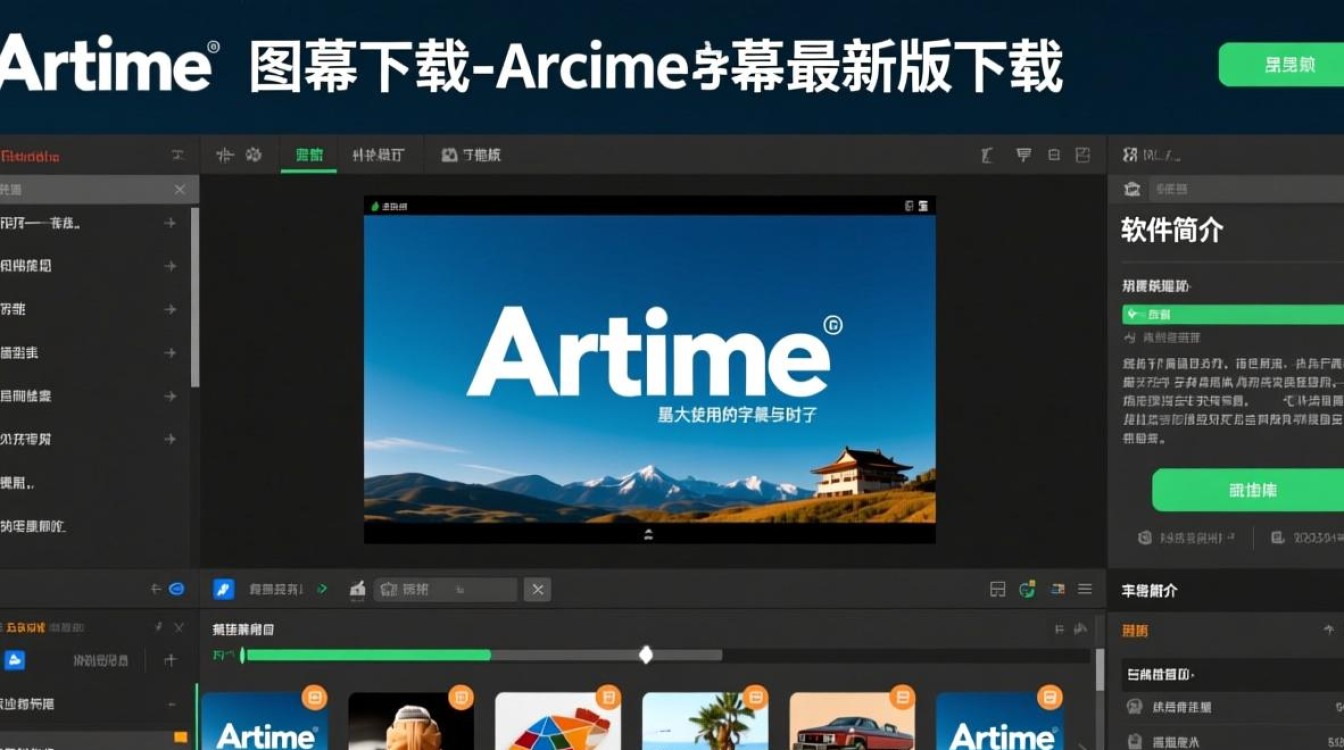1344x750 pixels.
Task: Open the hamburger menu at the timeline's right edge
Action: point(1084,590)
